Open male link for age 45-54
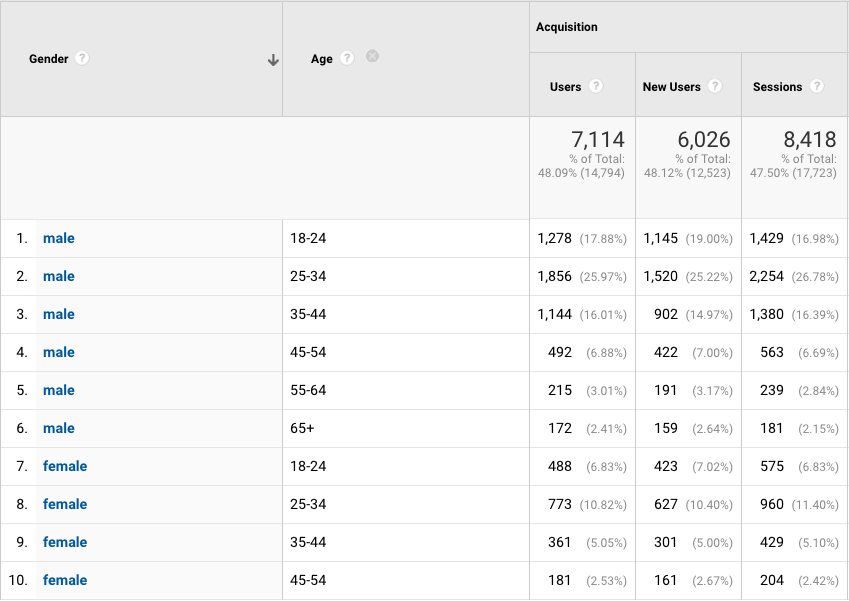Screen dimensions: 849x601 coord(58,352)
